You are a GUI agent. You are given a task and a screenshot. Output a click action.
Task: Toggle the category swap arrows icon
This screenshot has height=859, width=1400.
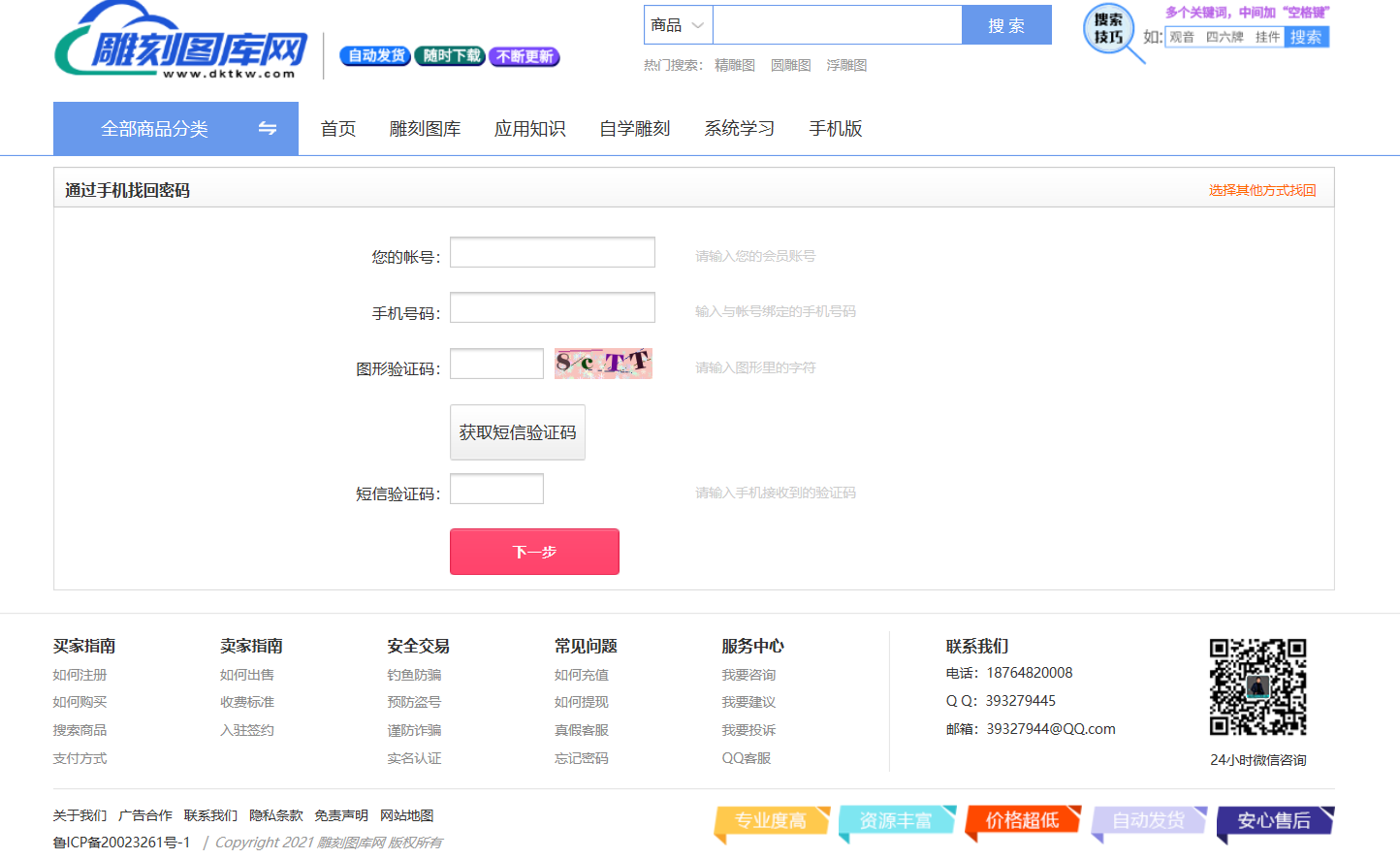pyautogui.click(x=268, y=128)
